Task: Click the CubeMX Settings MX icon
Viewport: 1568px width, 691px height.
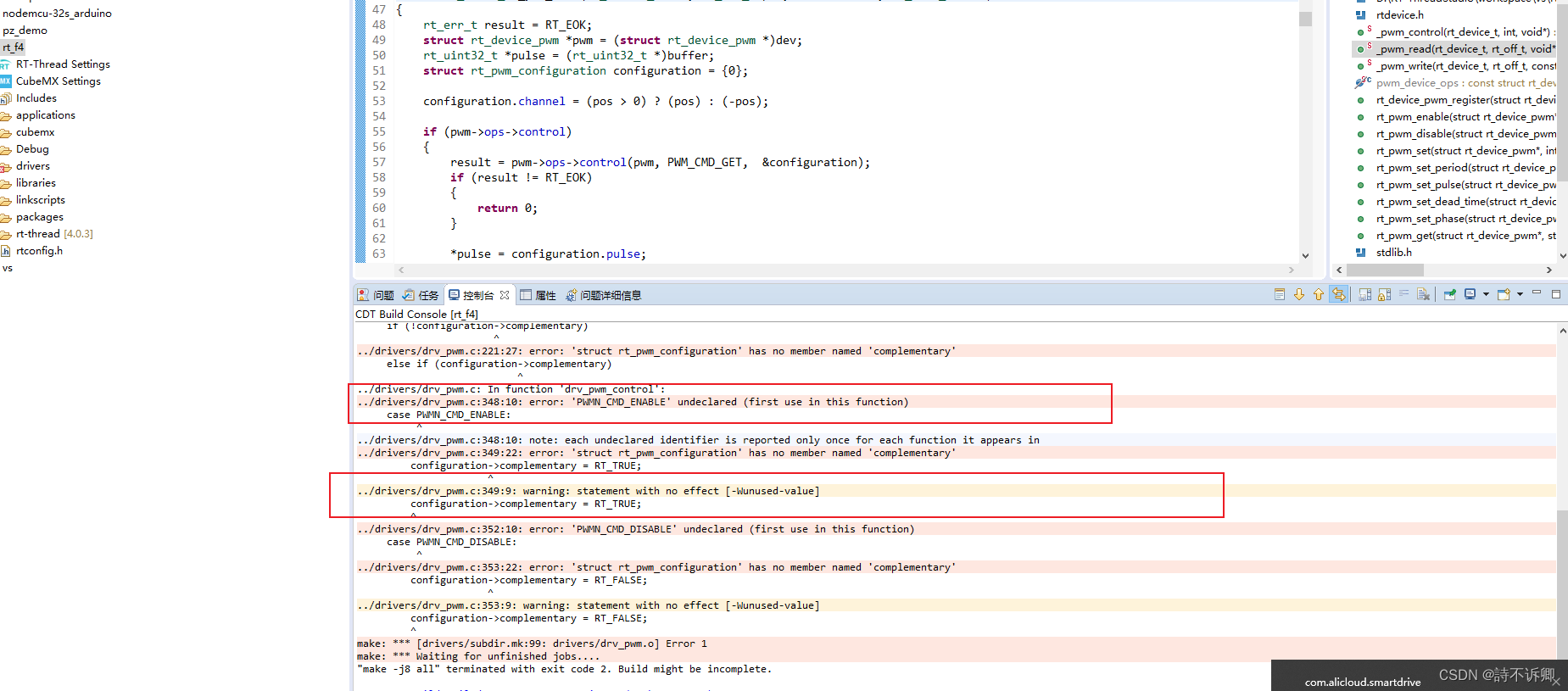Action: pyautogui.click(x=5, y=81)
